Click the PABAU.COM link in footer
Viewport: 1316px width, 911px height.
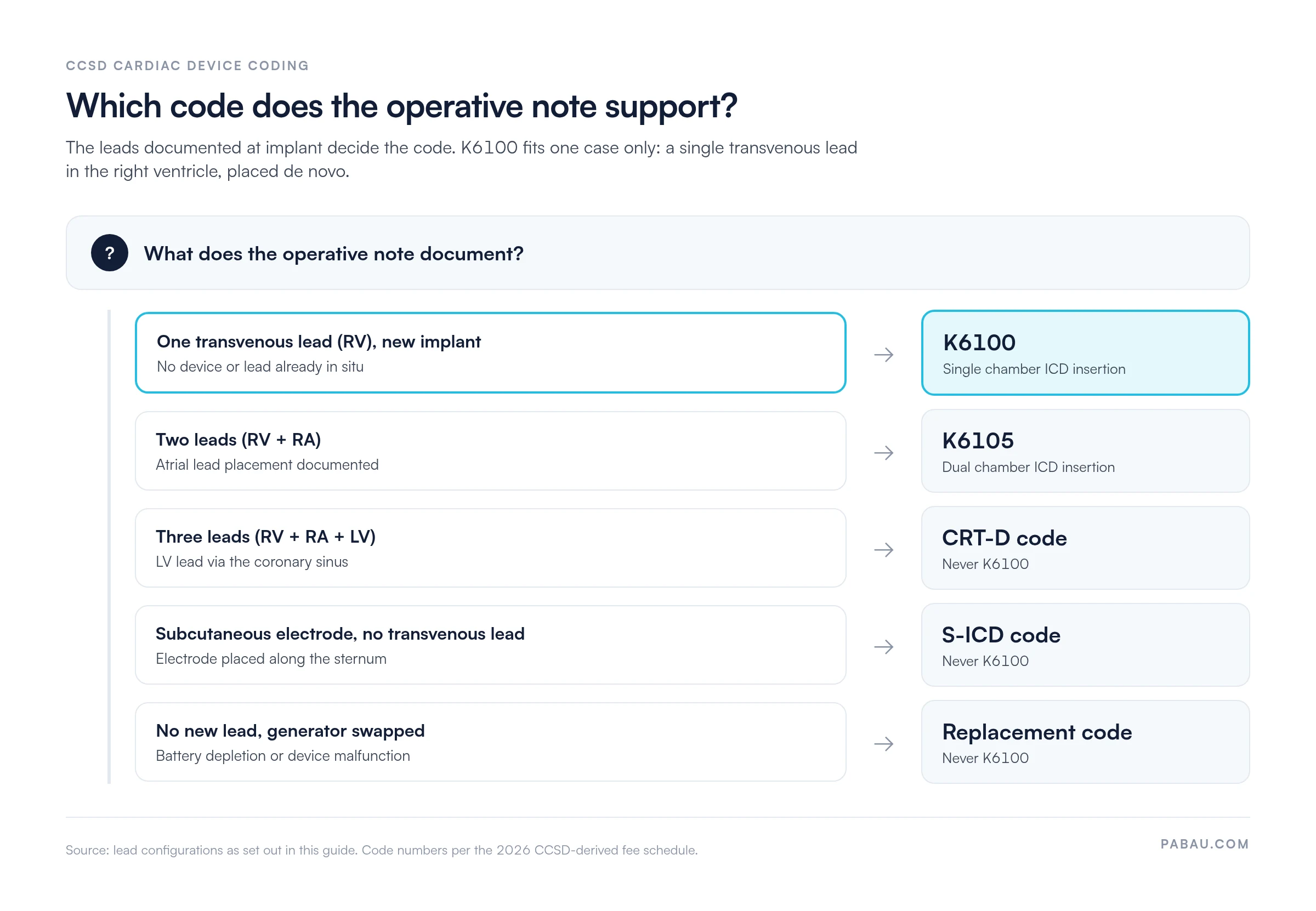[x=1205, y=844]
